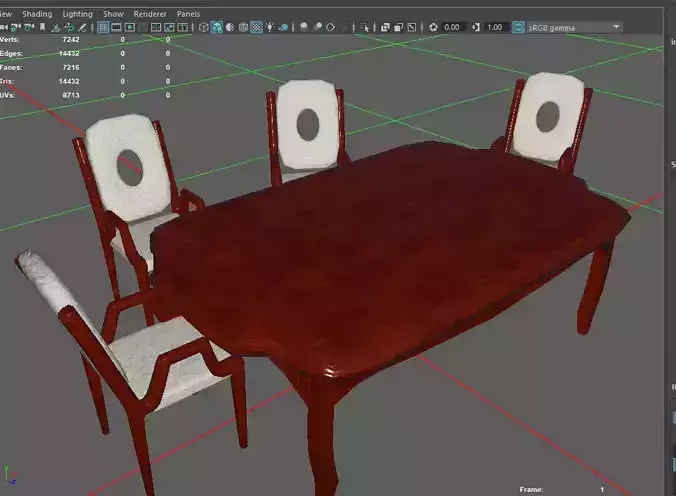The width and height of the screenshot is (676, 496).
Task: Open the Panels menu
Action: (x=188, y=14)
